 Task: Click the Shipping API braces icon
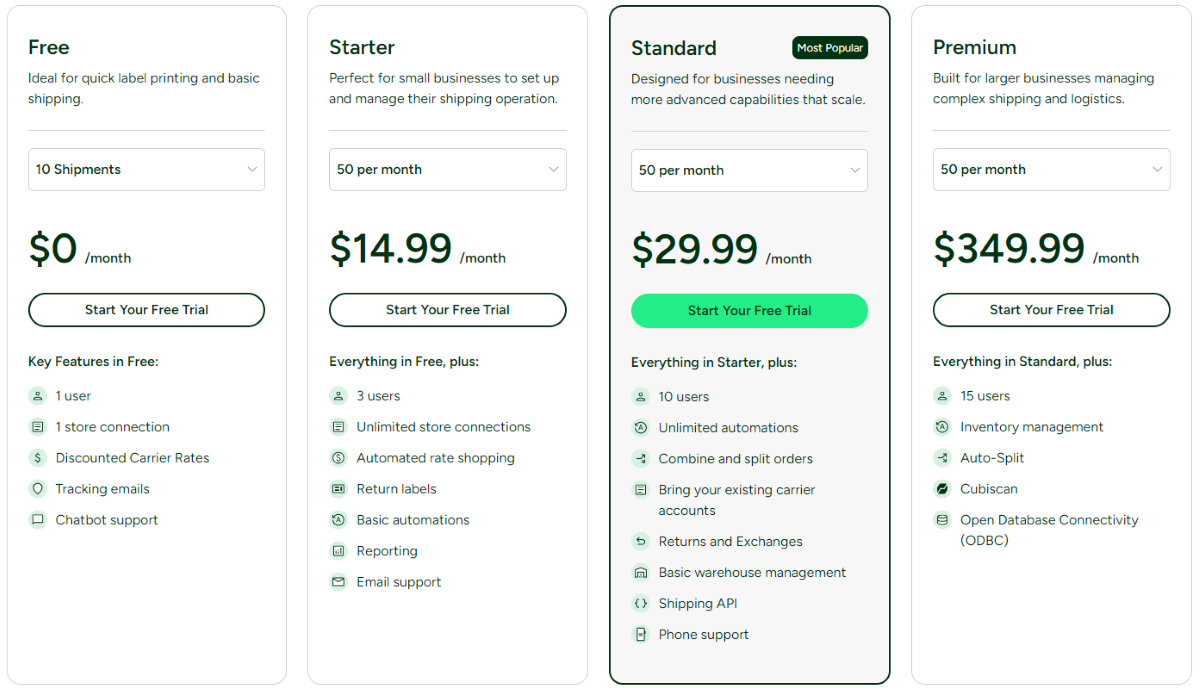point(641,604)
